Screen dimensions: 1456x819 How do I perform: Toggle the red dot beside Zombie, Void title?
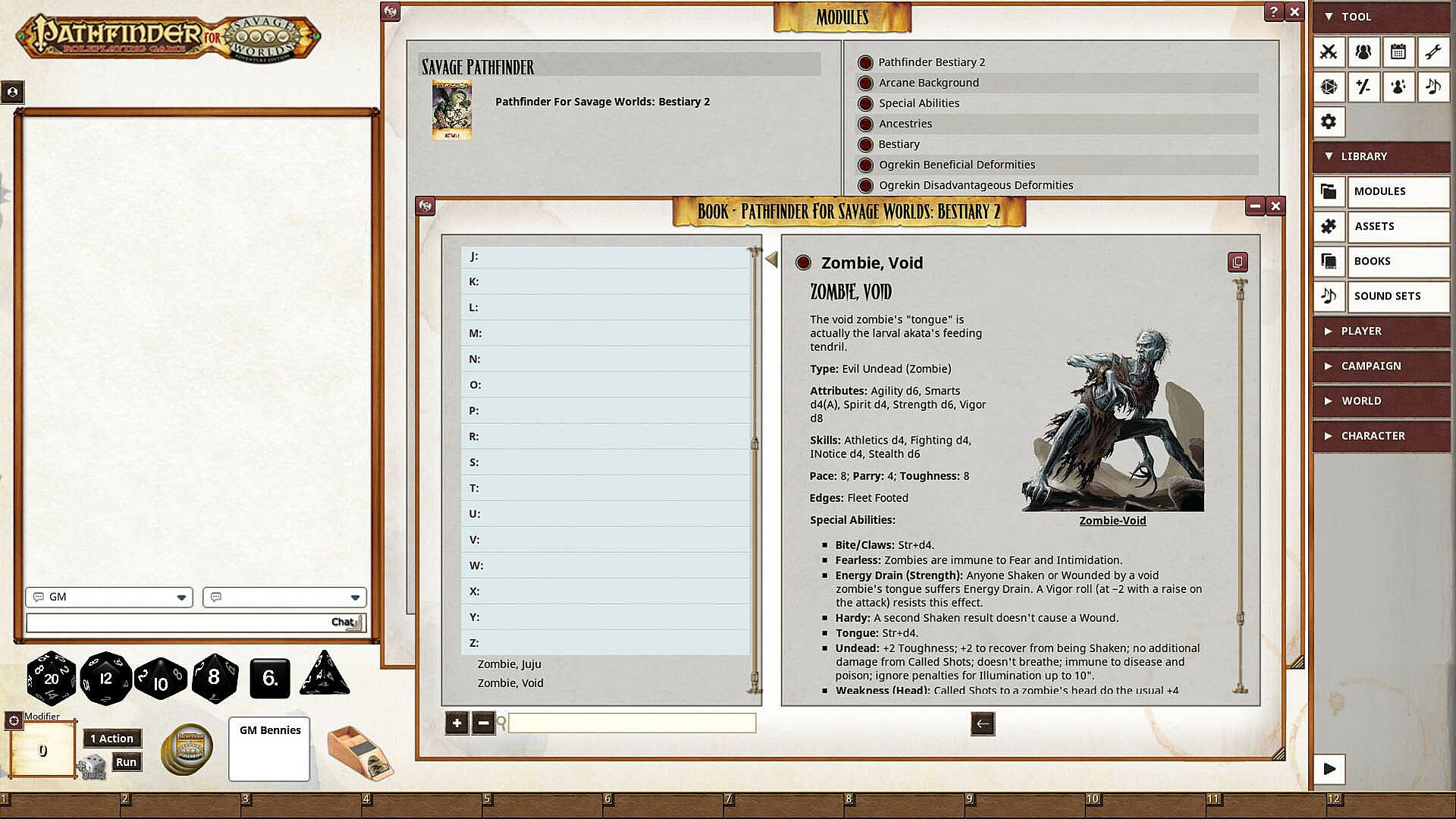click(803, 263)
